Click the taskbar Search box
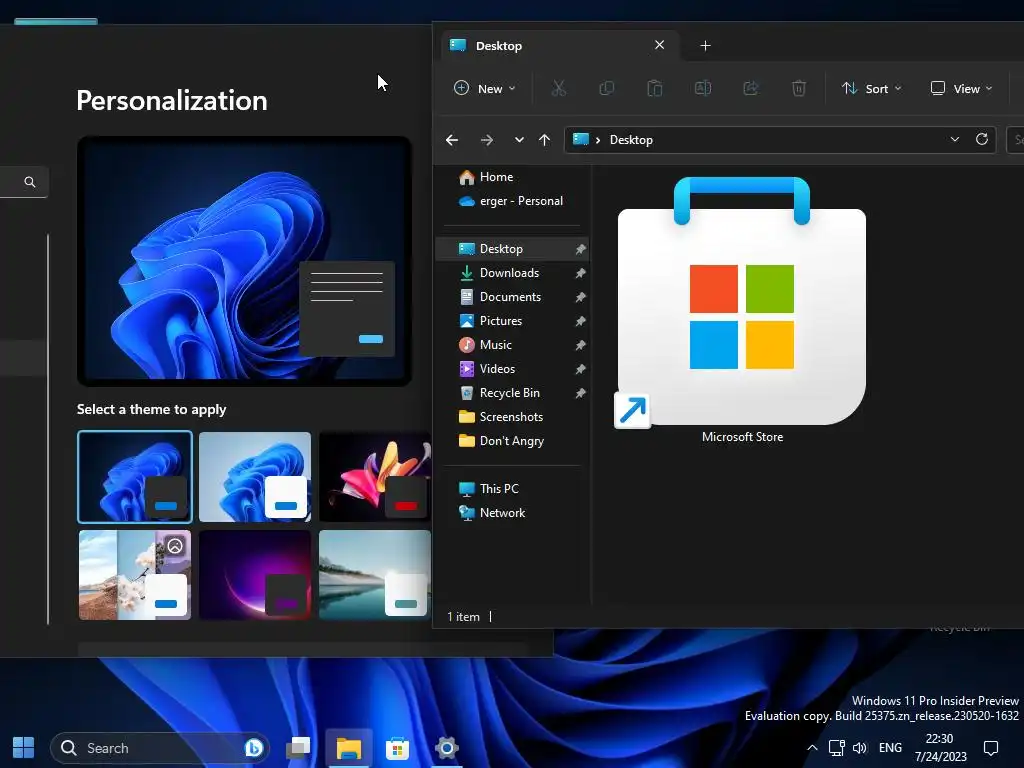Image resolution: width=1024 pixels, height=768 pixels. (x=160, y=748)
